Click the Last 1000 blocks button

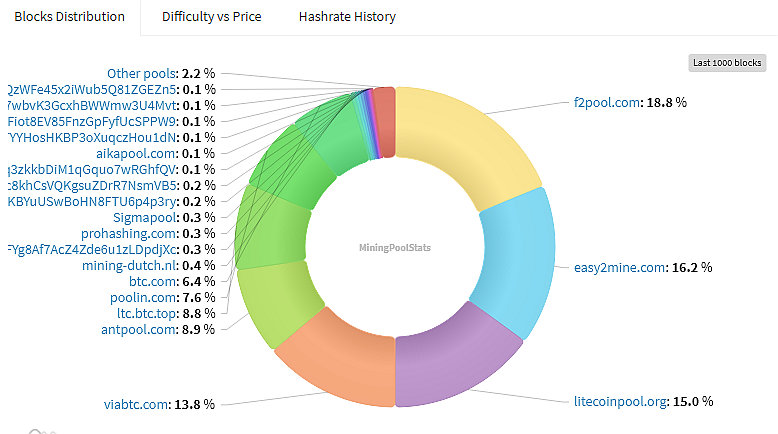point(727,63)
